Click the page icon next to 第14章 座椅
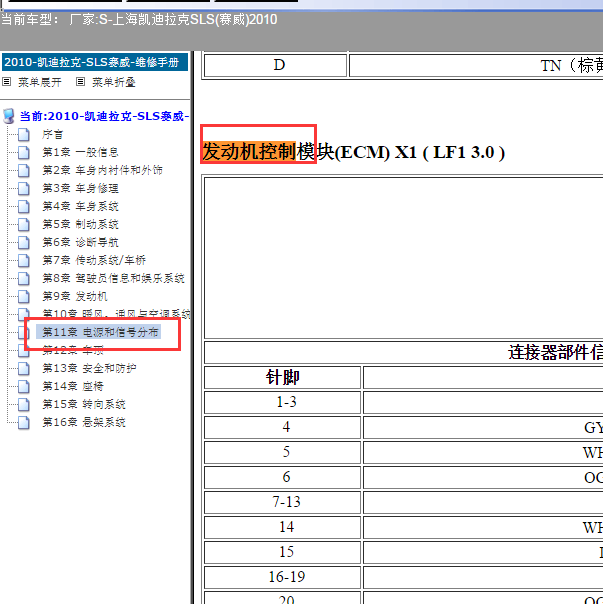 tap(24, 386)
